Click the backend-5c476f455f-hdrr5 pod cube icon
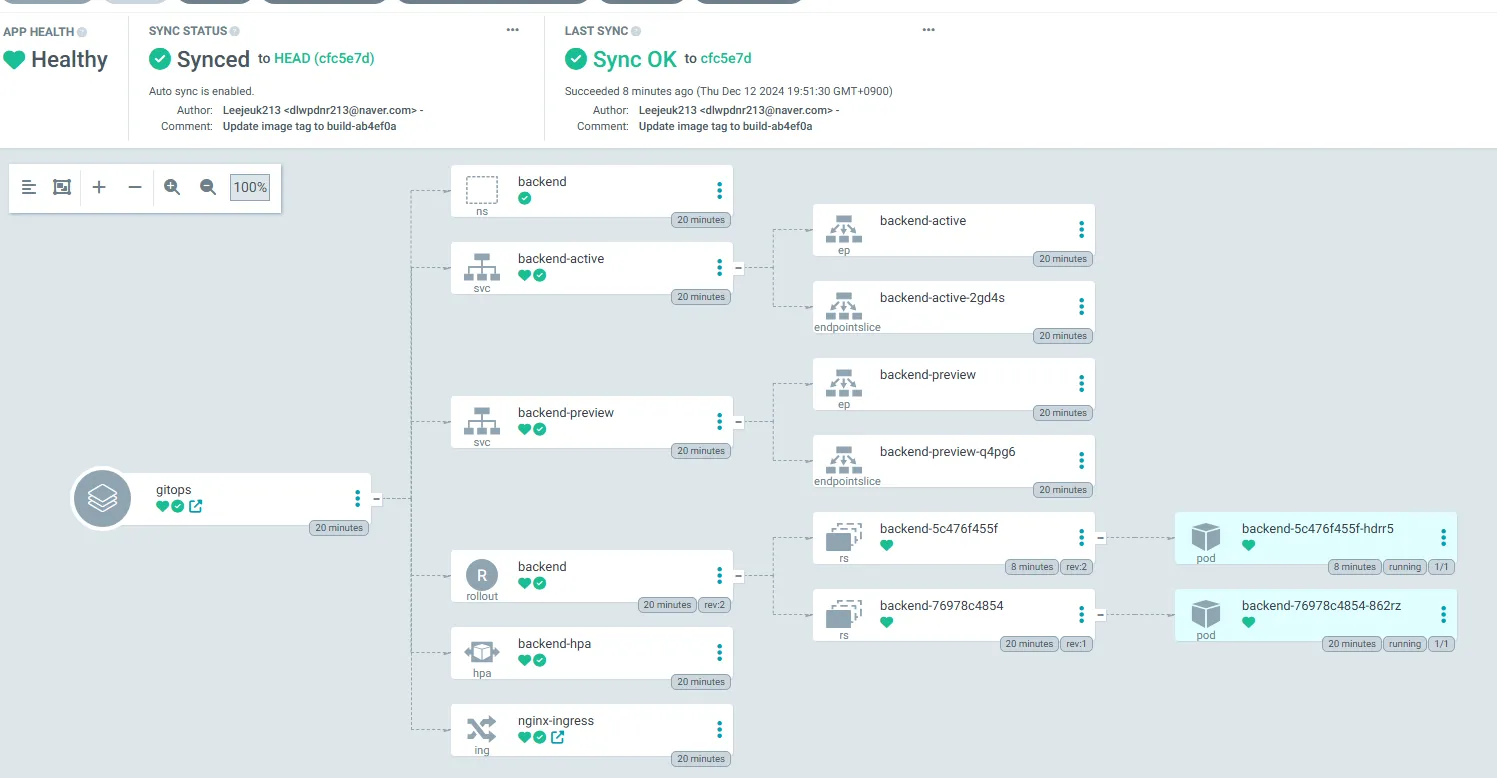The height and width of the screenshot is (778, 1497). click(x=1206, y=537)
